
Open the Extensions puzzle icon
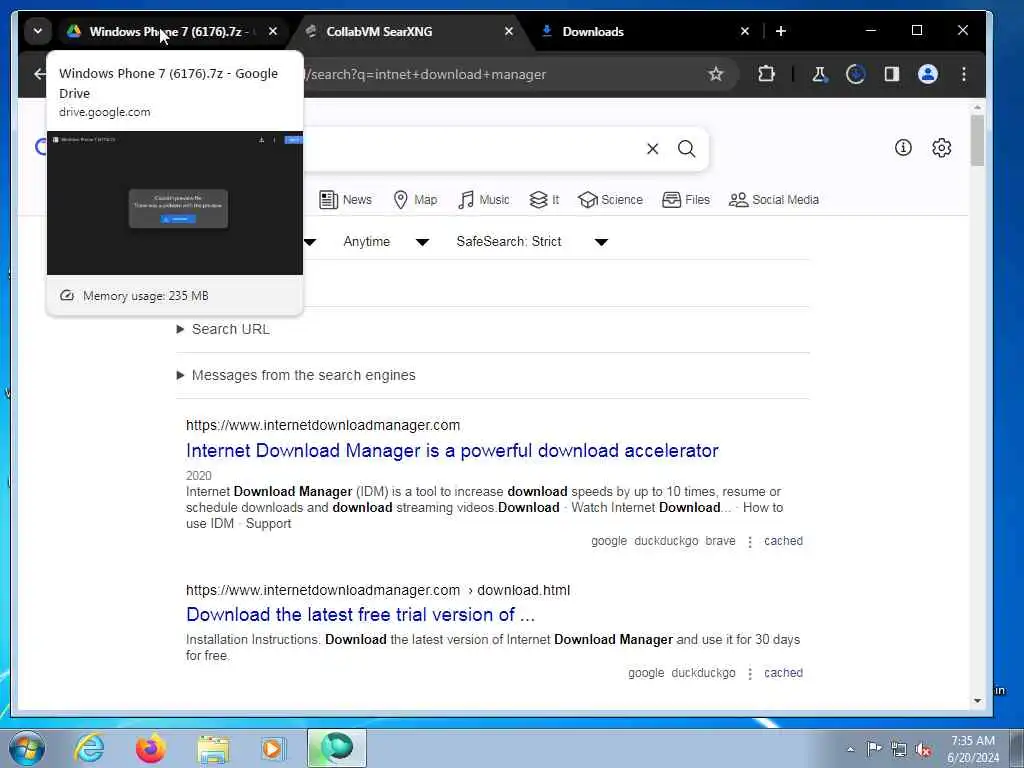(x=766, y=74)
